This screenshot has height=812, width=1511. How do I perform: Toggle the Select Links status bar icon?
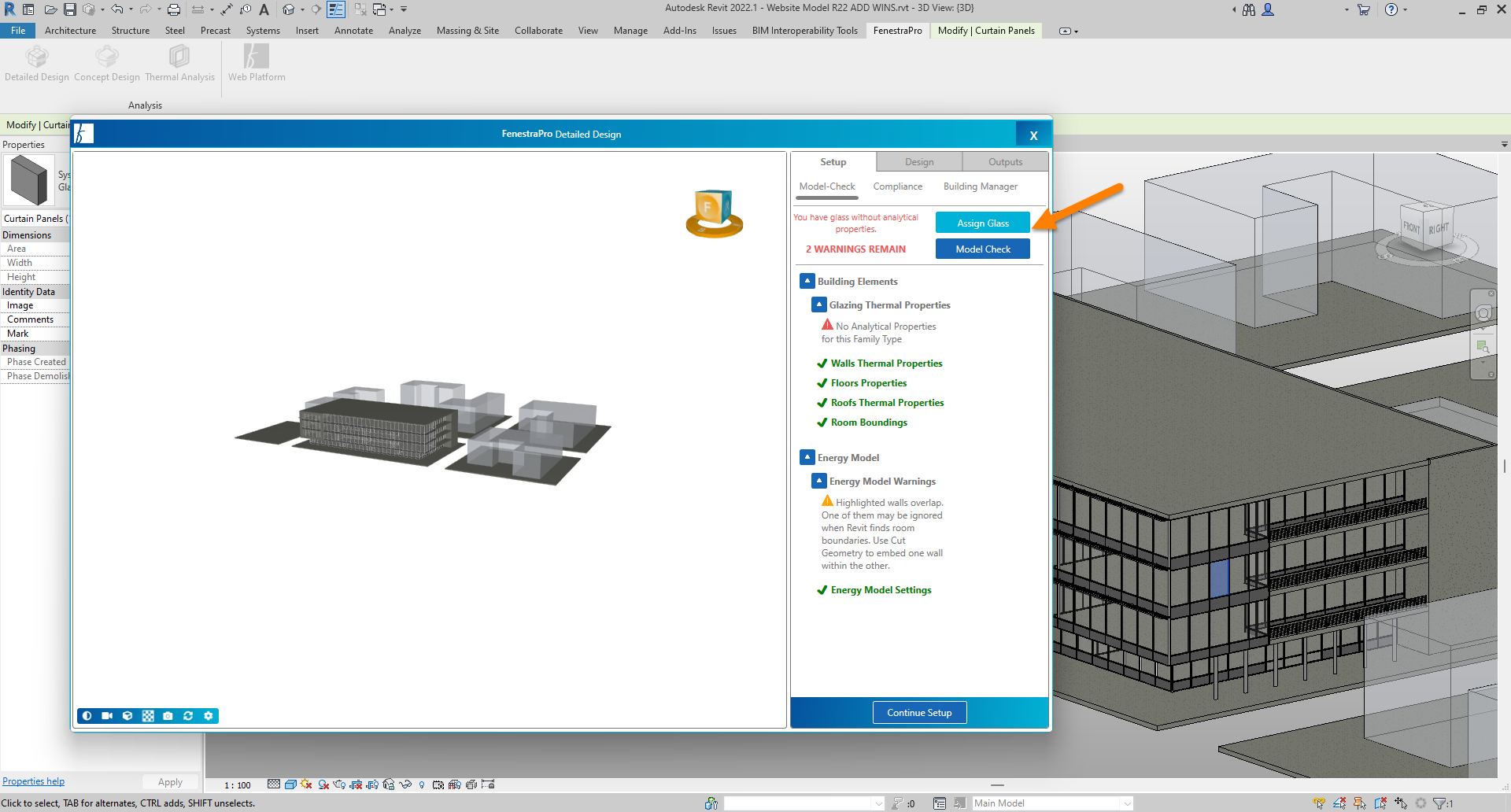click(1319, 803)
